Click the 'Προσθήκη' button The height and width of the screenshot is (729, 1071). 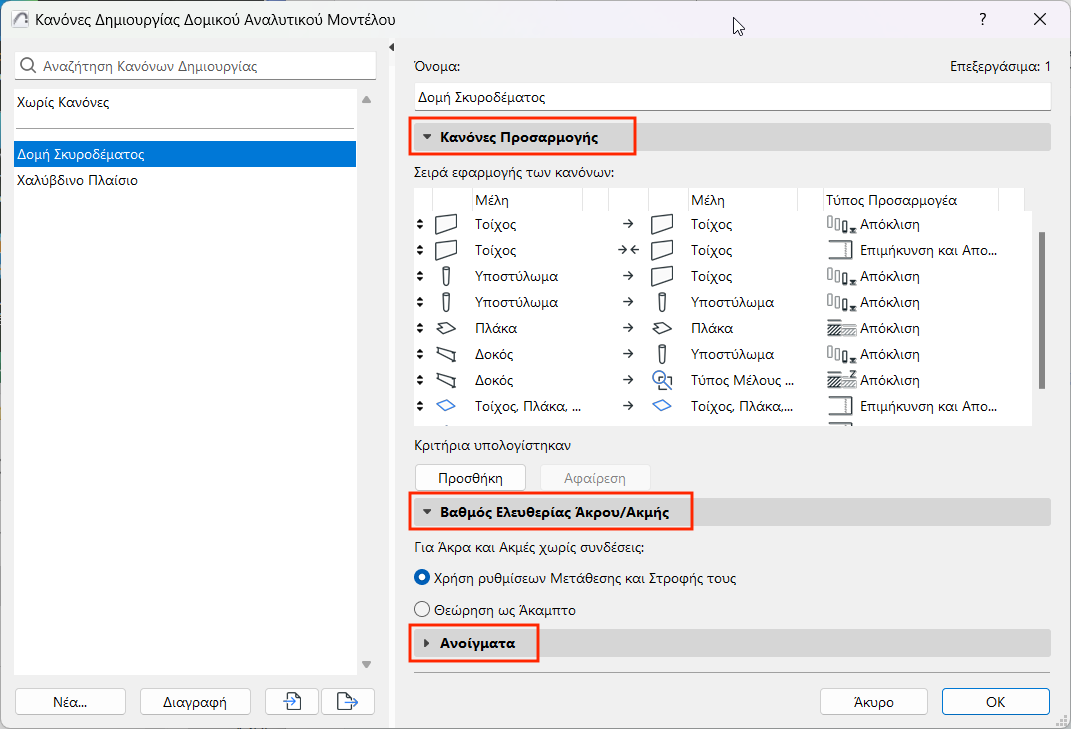[470, 478]
